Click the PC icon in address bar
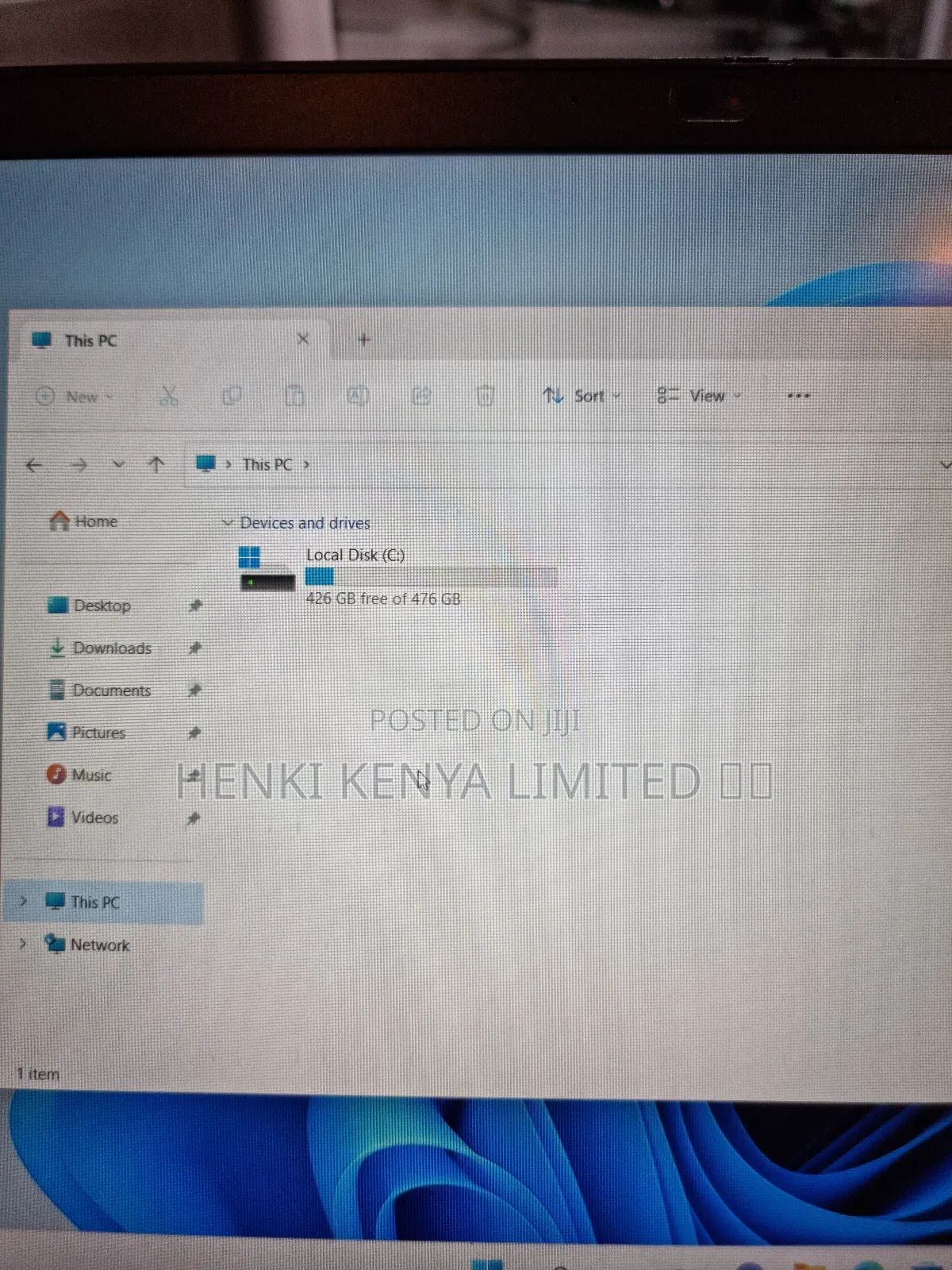 point(205,464)
